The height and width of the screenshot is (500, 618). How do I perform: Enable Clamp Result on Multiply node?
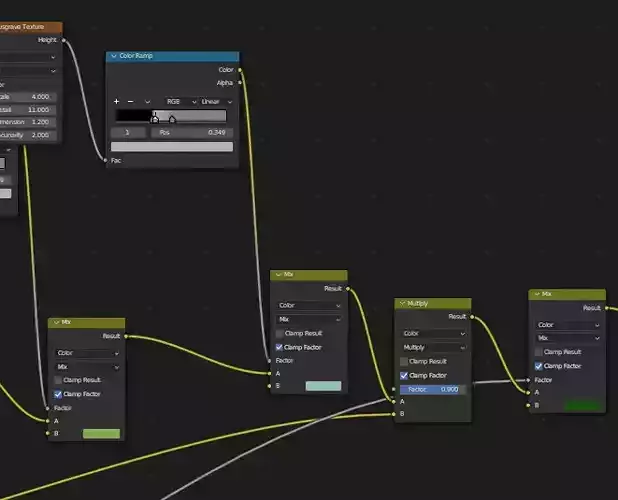[x=404, y=362]
